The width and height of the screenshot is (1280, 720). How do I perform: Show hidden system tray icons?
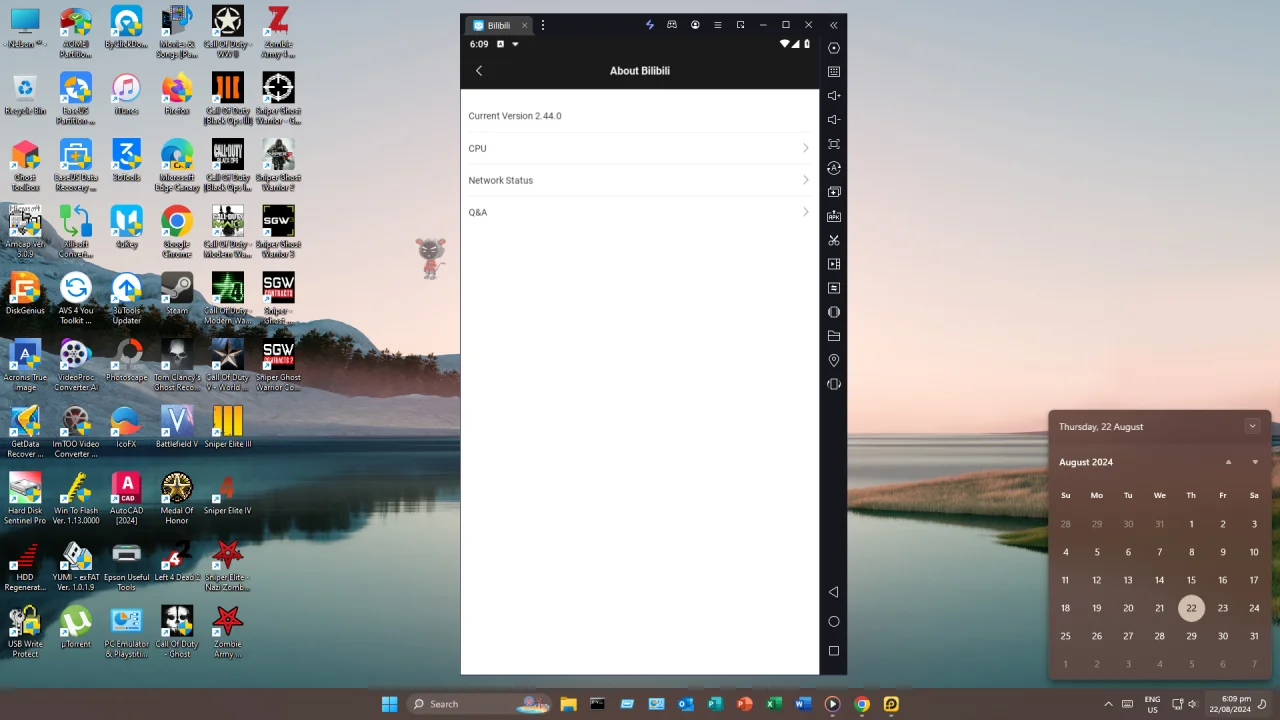pyautogui.click(x=1108, y=704)
